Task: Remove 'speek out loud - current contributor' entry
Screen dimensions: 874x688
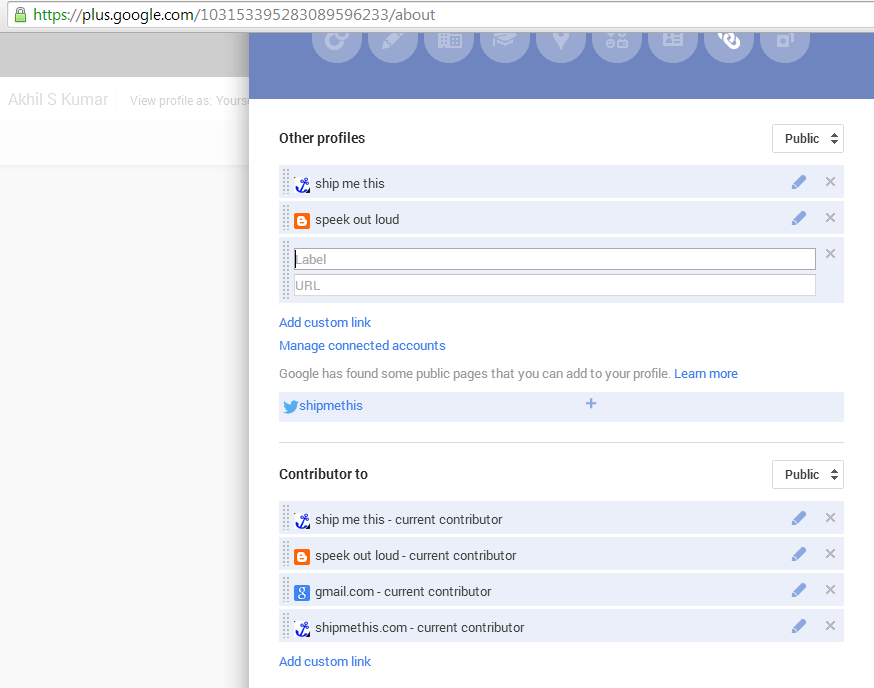Action: [831, 554]
